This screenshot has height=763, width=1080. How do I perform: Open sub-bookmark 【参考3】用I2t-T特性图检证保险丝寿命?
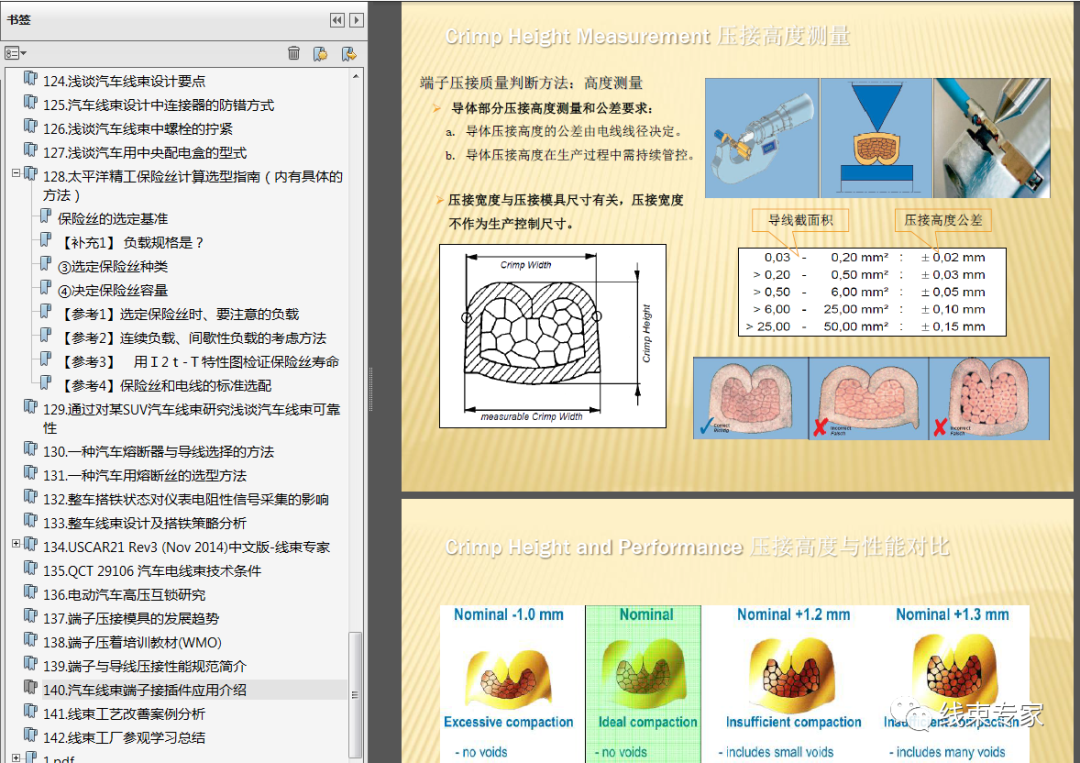click(198, 362)
